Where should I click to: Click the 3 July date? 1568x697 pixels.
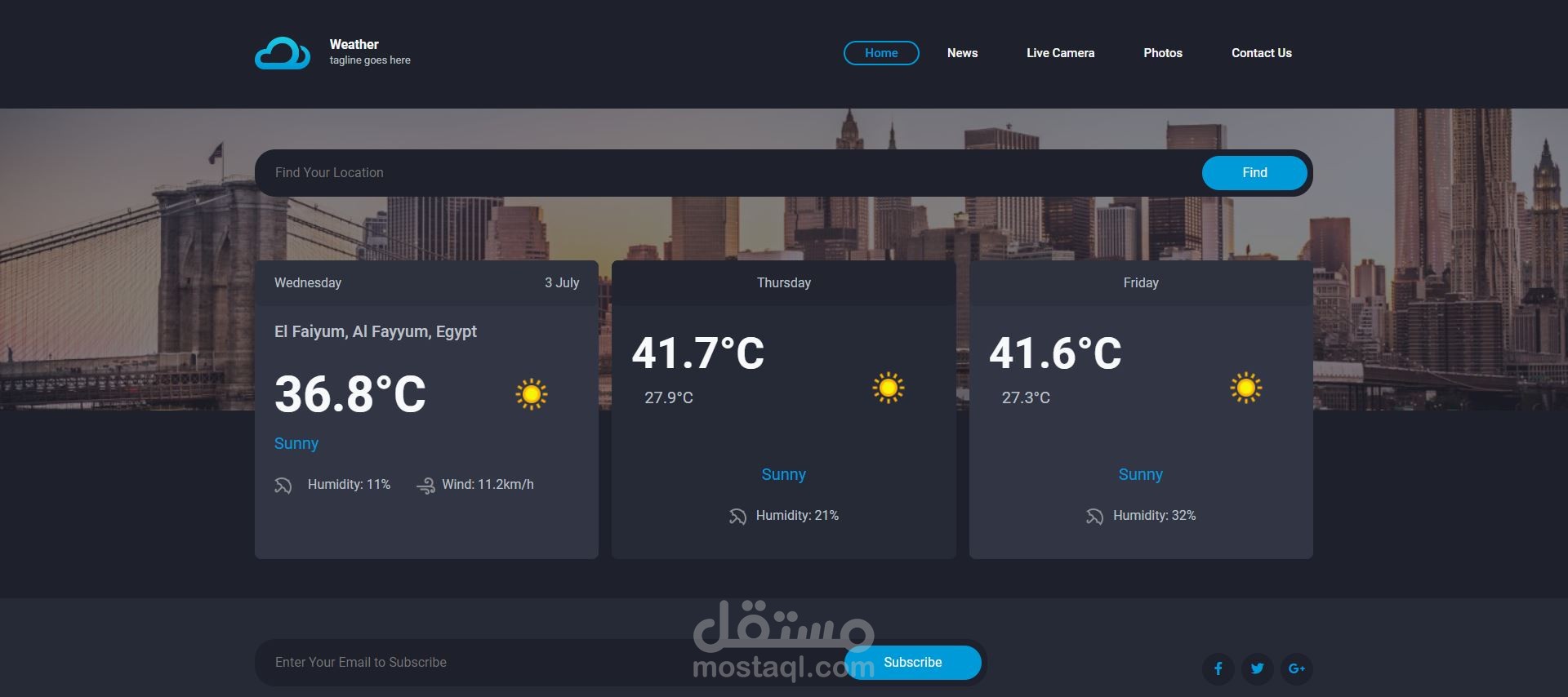pyautogui.click(x=562, y=283)
